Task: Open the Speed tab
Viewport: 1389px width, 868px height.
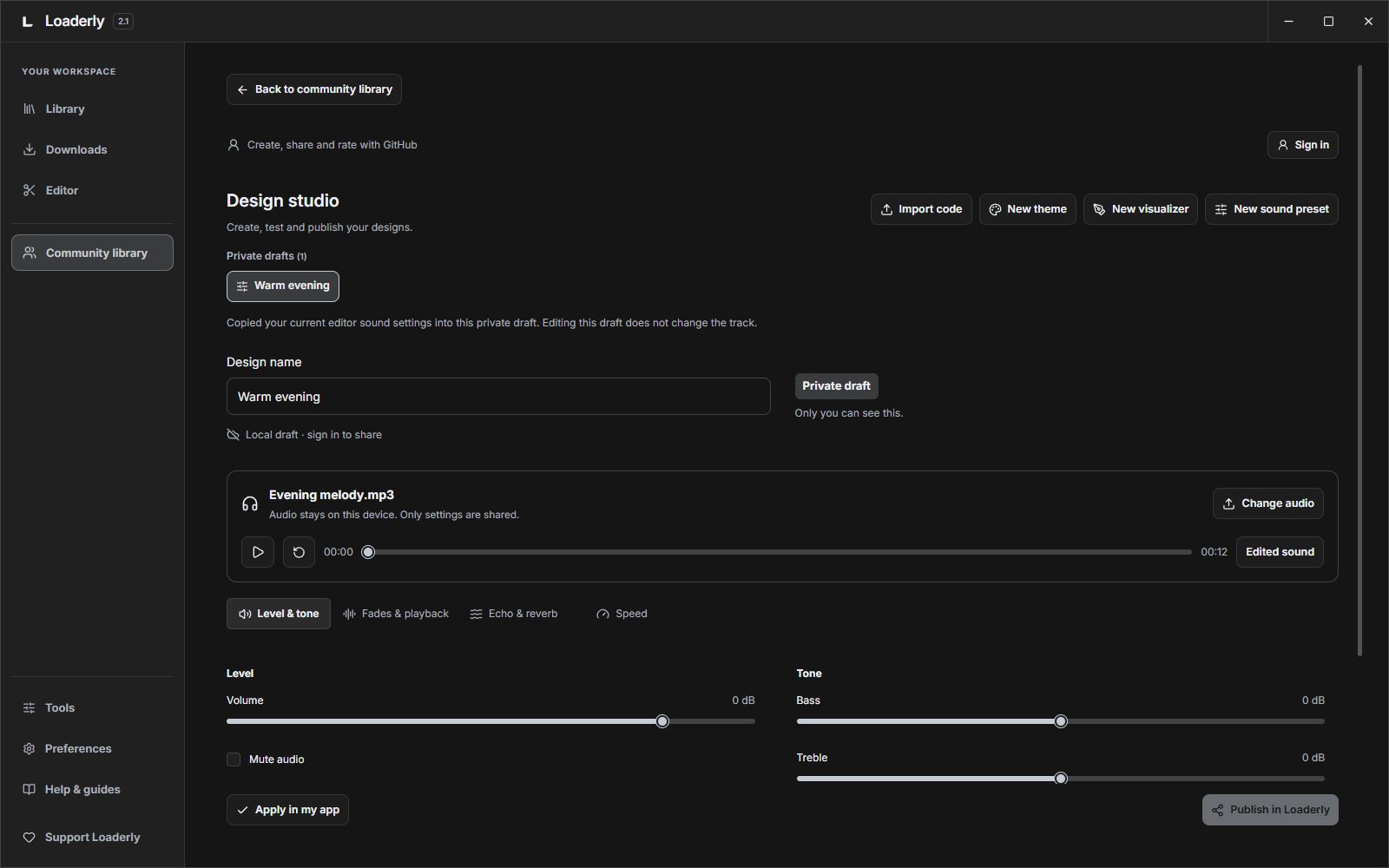Action: [x=622, y=614]
